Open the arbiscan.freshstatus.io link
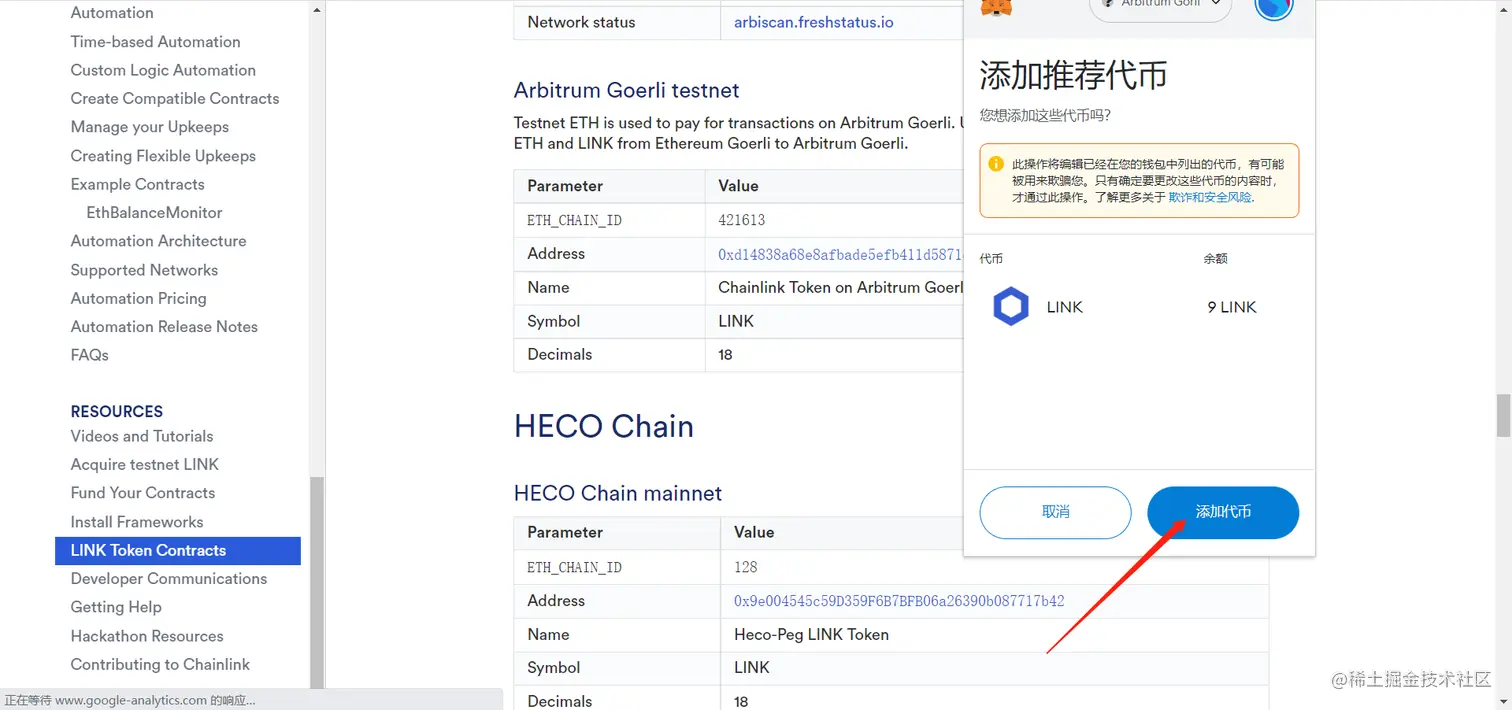Screen dimensions: 1512x710 pos(814,22)
